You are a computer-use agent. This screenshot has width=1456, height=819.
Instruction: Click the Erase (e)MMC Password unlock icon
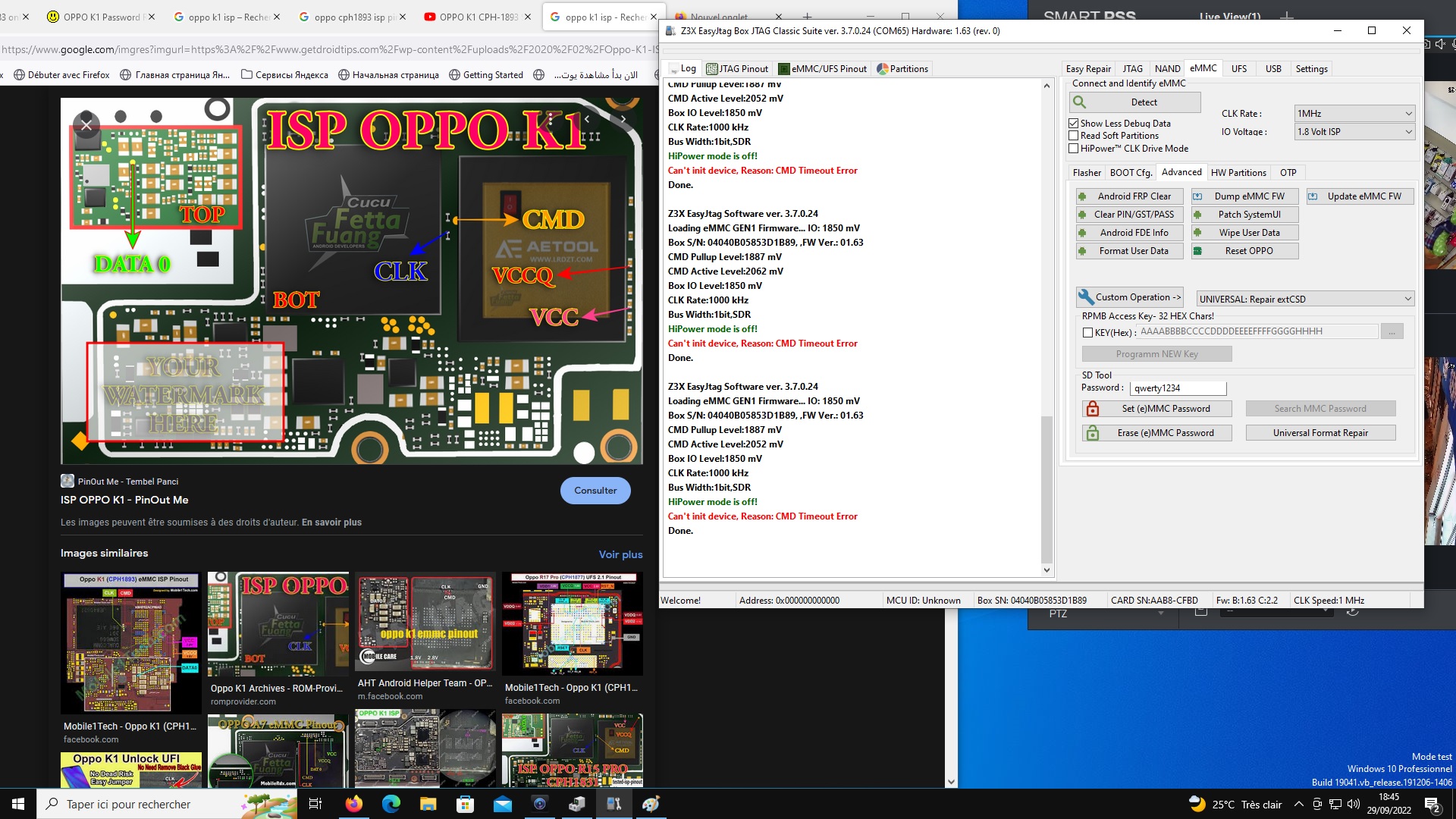click(1093, 433)
